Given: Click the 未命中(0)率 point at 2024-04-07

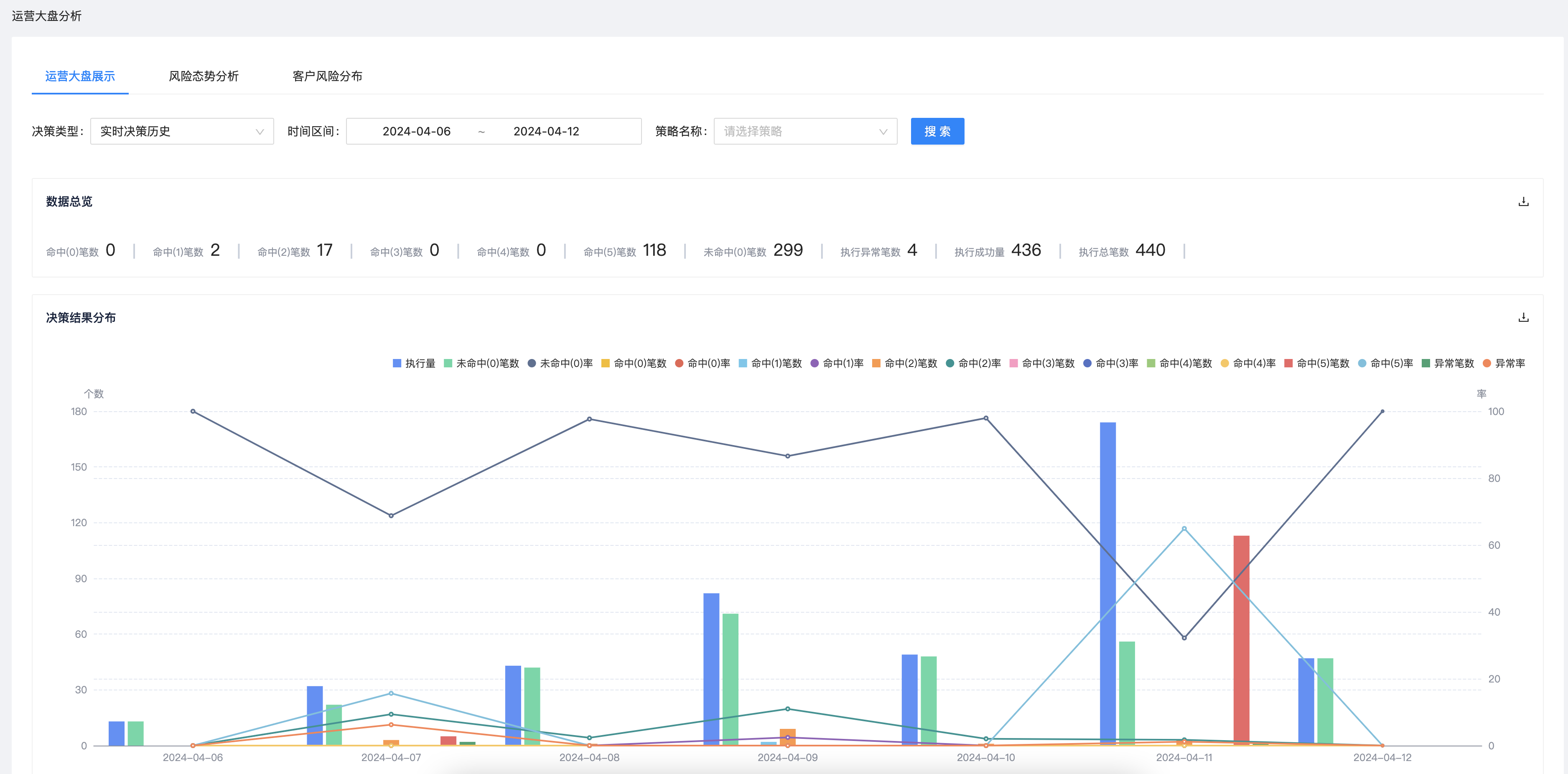Looking at the screenshot, I should (391, 515).
